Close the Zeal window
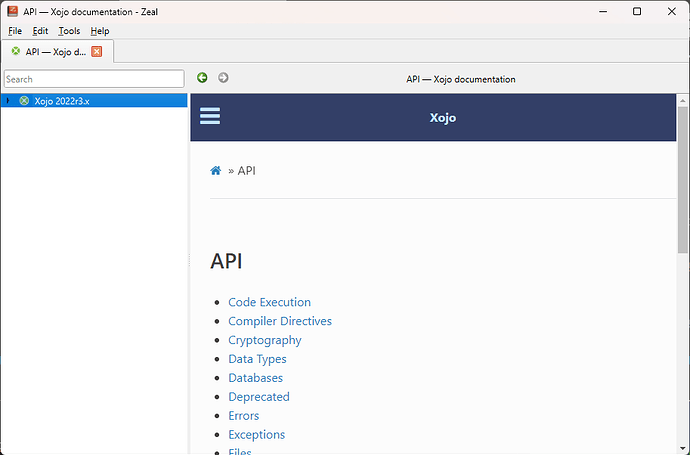 (672, 11)
